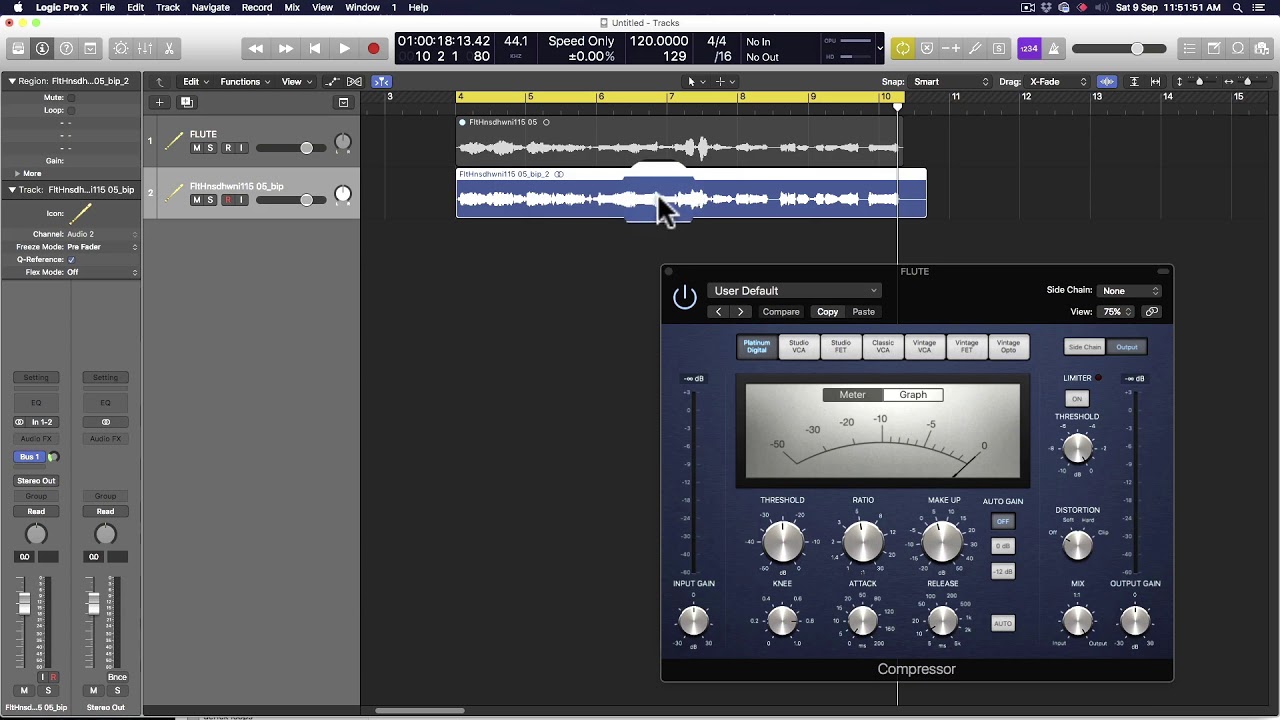Add a new track with plus button
The width and height of the screenshot is (1280, 720).
[x=159, y=102]
